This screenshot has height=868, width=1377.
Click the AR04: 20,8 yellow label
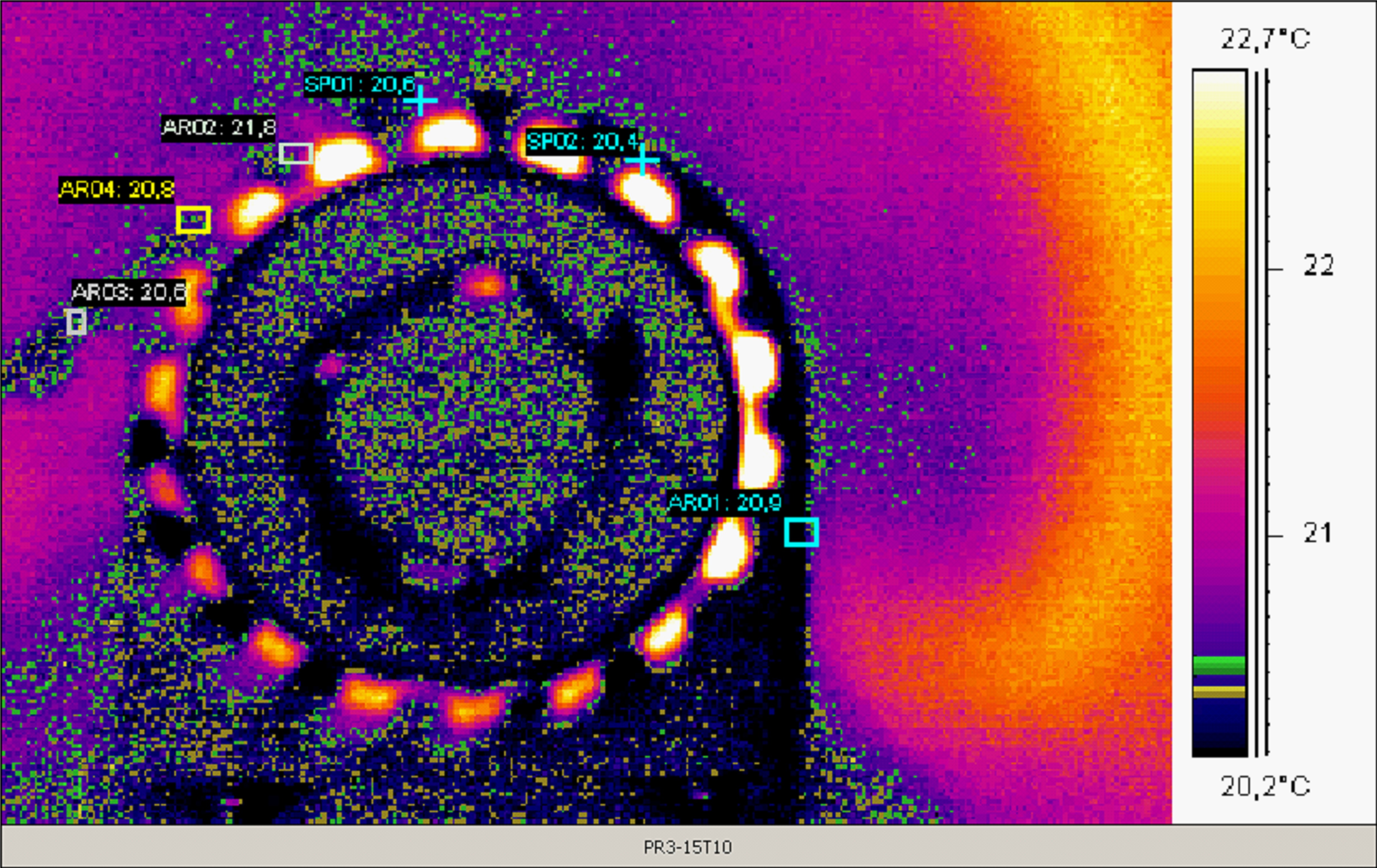(x=117, y=189)
